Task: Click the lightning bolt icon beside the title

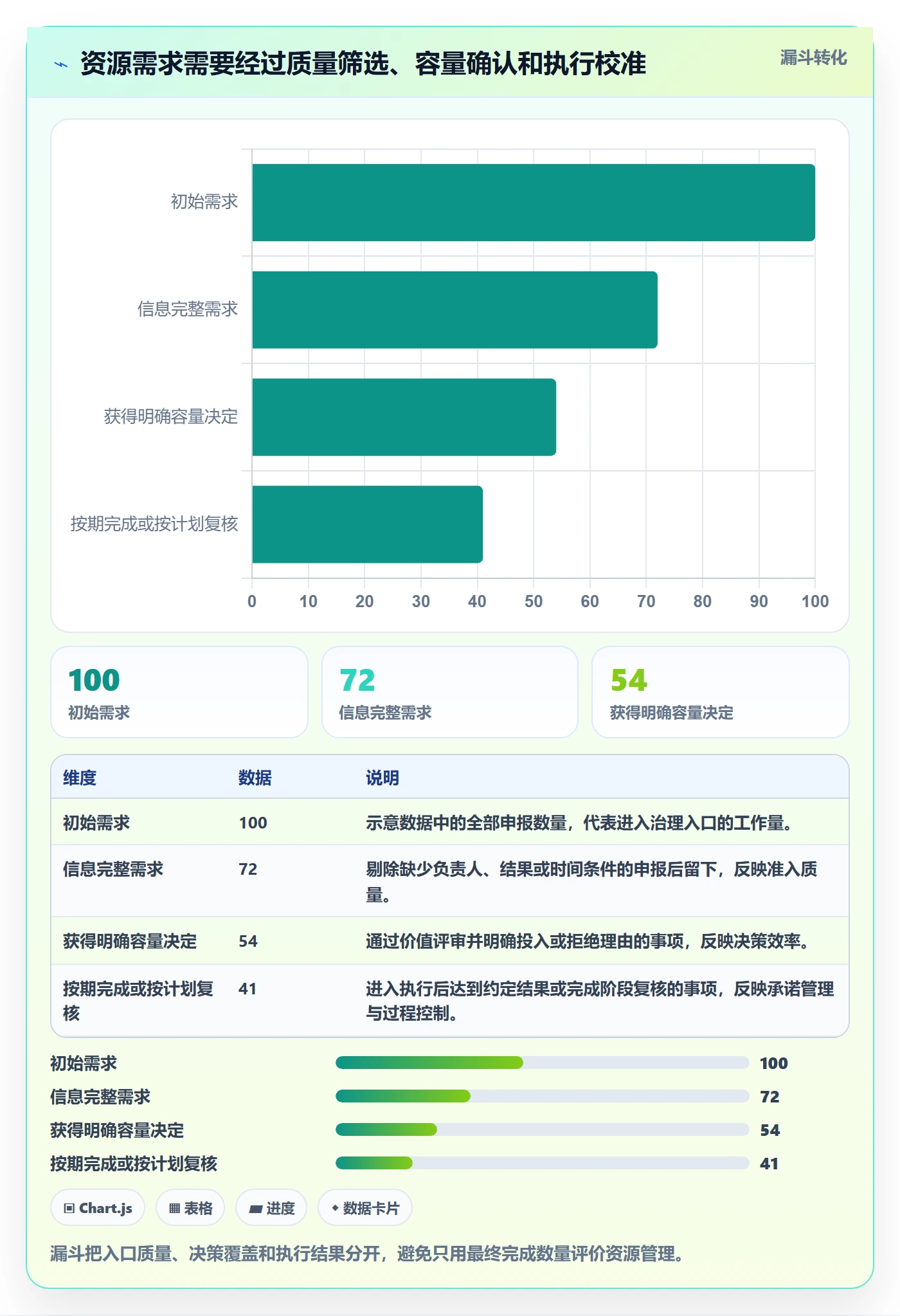Action: tap(61, 64)
